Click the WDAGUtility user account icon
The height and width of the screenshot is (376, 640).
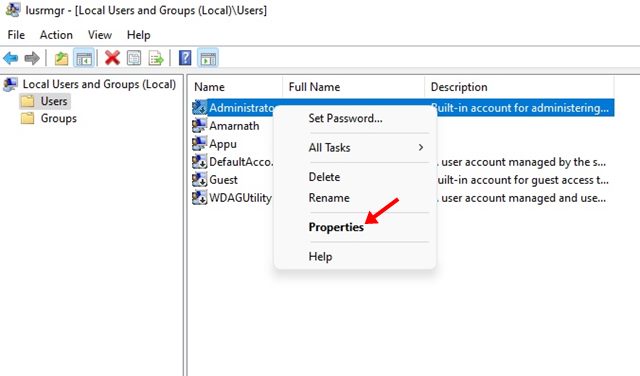click(200, 198)
